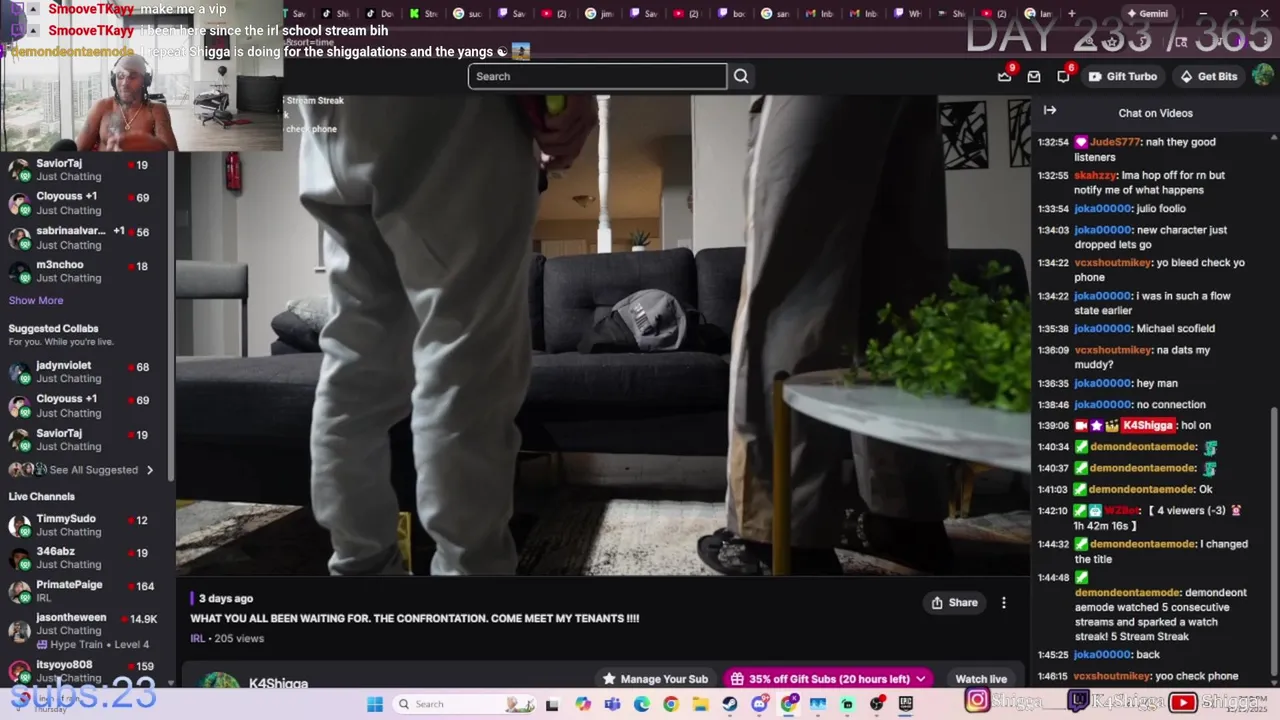Viewport: 1280px width, 720px height.
Task: Click the search magnifier button
Action: pyautogui.click(x=741, y=76)
